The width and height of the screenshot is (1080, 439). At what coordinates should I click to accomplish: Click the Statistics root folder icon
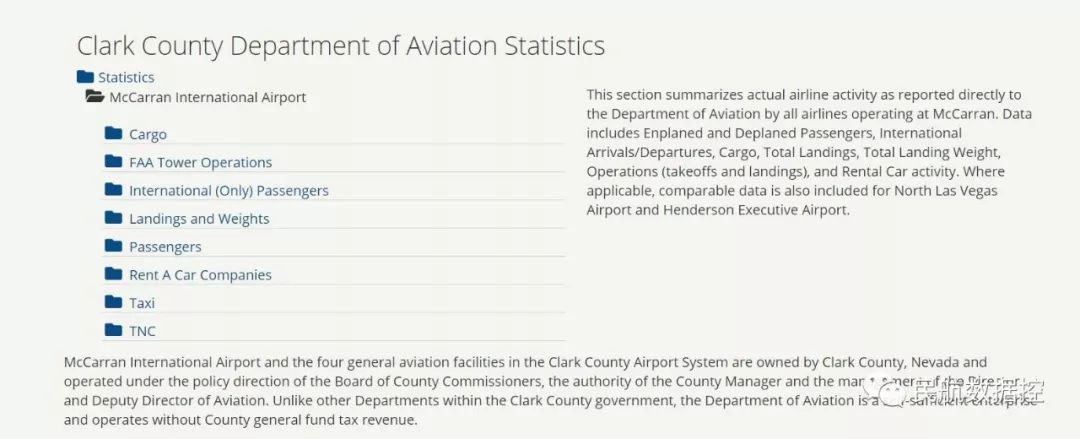pyautogui.click(x=85, y=76)
